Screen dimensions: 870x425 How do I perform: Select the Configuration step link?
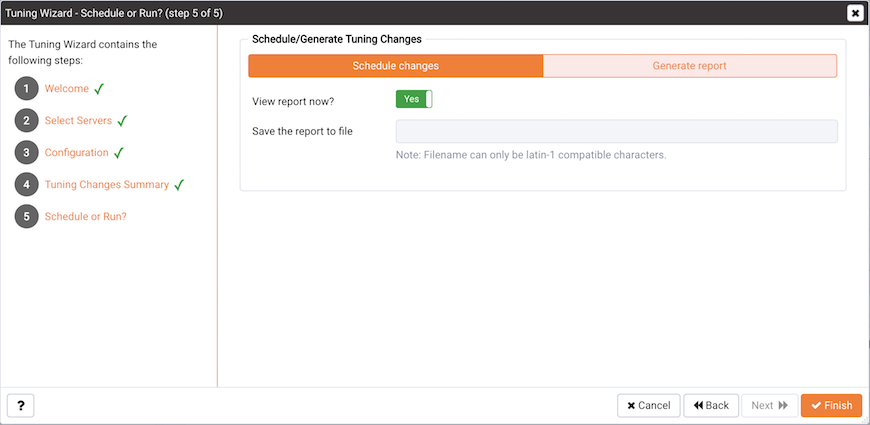pyautogui.click(x=77, y=153)
